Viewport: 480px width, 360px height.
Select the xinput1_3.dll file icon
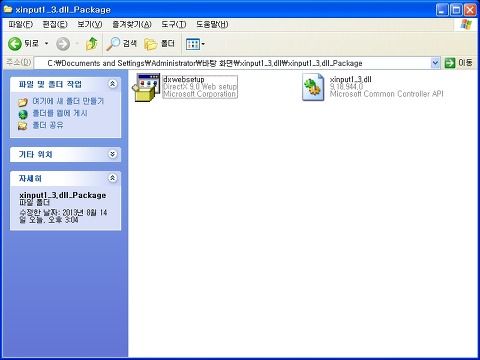[313, 87]
